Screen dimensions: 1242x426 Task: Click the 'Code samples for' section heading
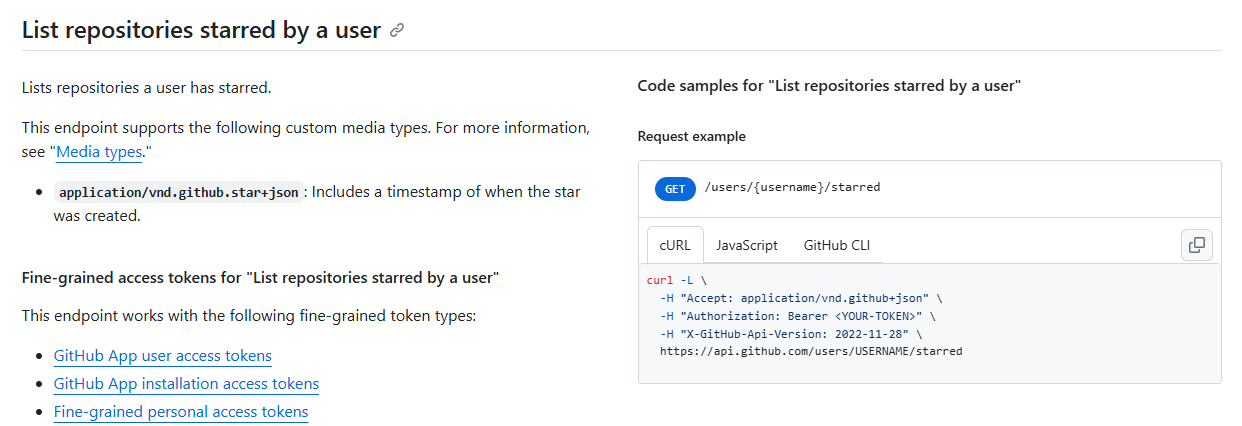828,86
